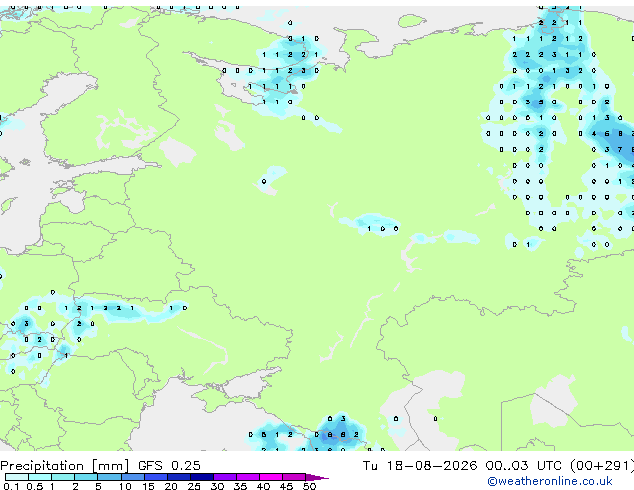634x490 pixels.
Task: Pick the 1–2 mm legend color swatch
Action: (x=63, y=477)
